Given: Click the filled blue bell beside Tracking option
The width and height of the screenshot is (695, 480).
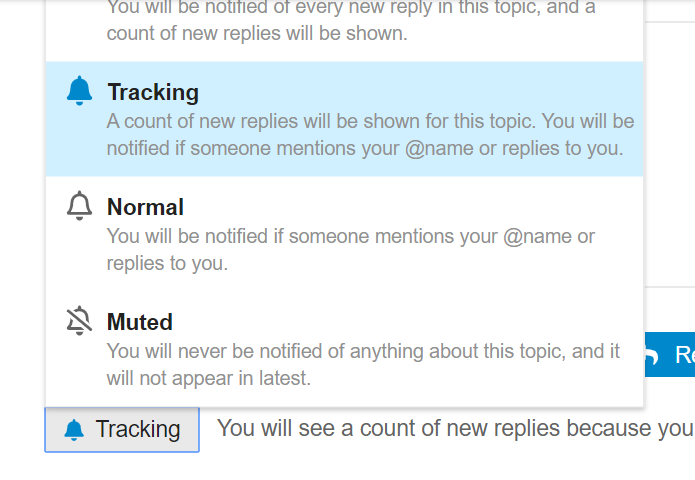Looking at the screenshot, I should (x=79, y=91).
